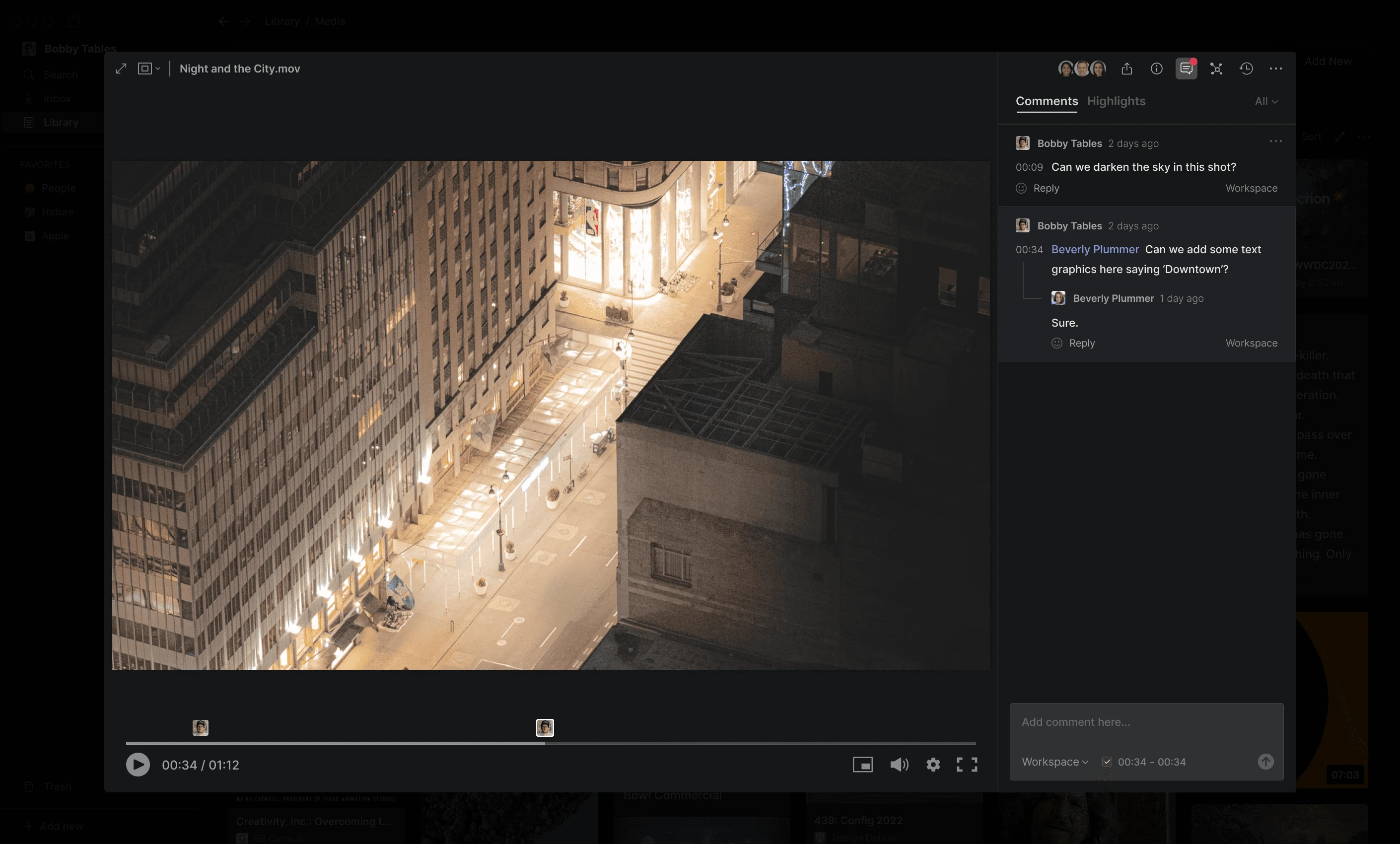Screen dimensions: 1400x844
Task: Jump to the 00:34 comment timestamp
Action: (1029, 250)
